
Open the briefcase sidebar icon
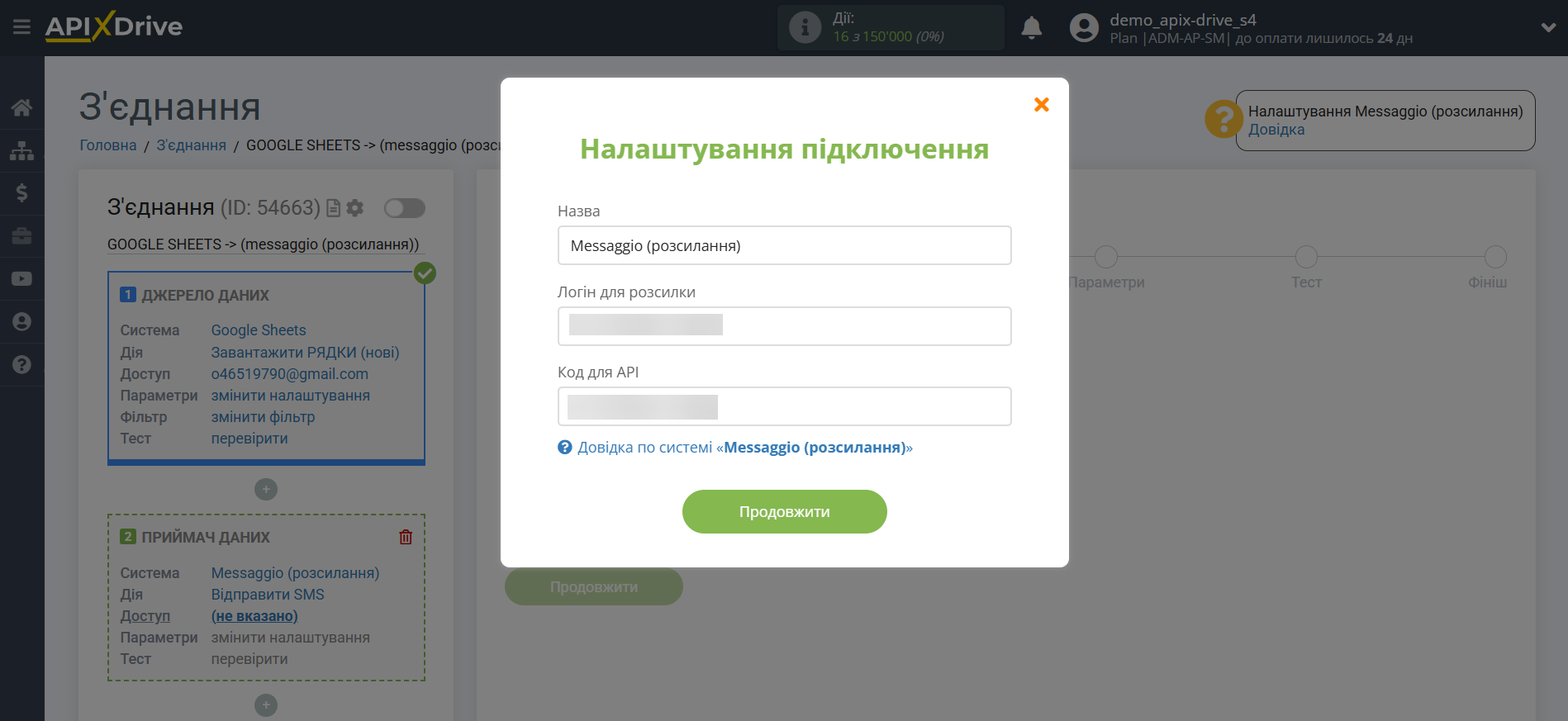click(22, 236)
